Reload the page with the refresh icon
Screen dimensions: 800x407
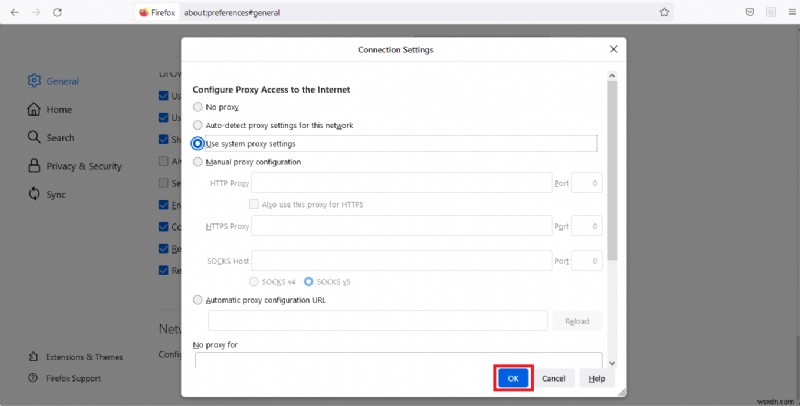click(58, 12)
